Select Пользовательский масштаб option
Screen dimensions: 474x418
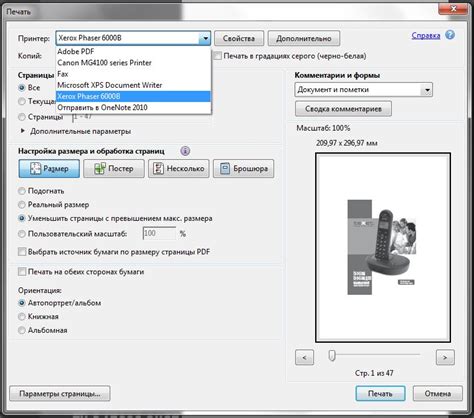22,234
